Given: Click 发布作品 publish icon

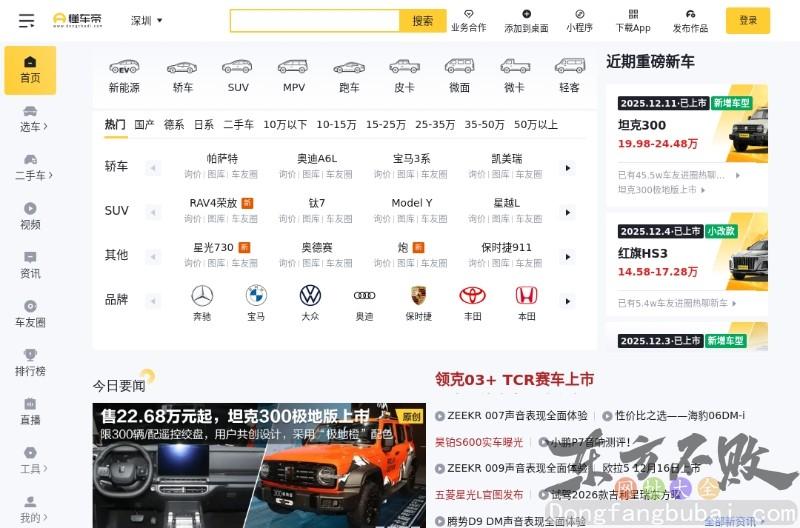Looking at the screenshot, I should (x=690, y=21).
